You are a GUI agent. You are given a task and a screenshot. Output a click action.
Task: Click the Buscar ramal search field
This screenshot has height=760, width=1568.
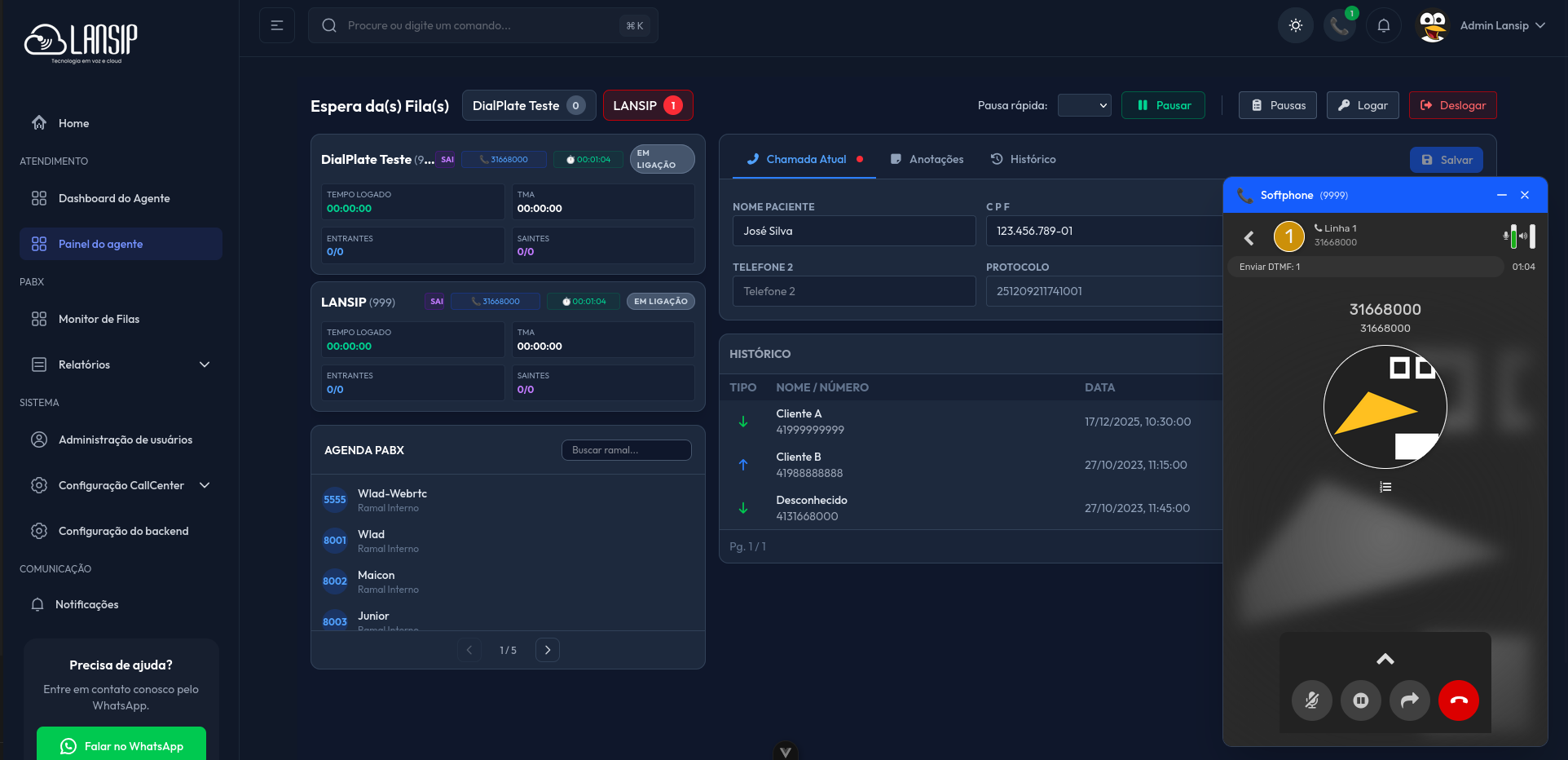pyautogui.click(x=626, y=450)
